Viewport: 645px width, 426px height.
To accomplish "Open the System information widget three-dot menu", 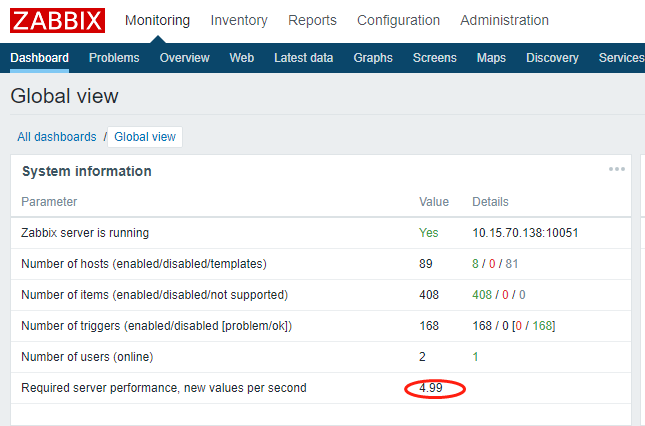I will point(617,169).
